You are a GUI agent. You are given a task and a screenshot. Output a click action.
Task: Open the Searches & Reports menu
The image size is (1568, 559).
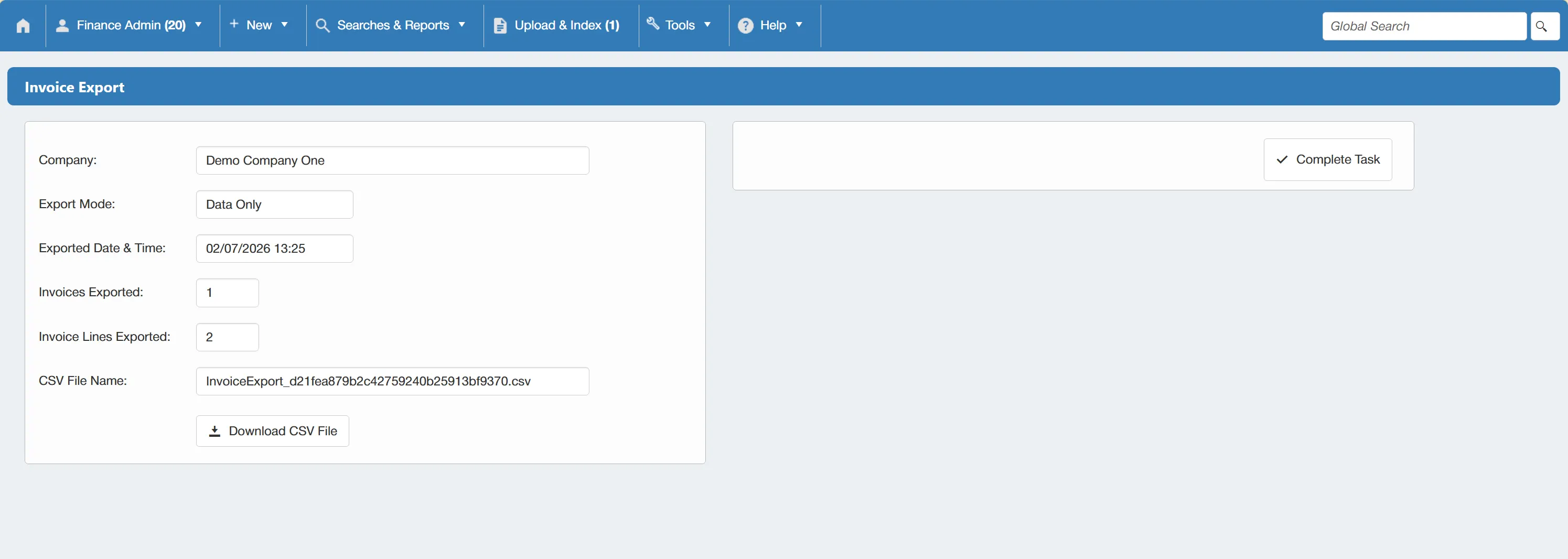393,26
